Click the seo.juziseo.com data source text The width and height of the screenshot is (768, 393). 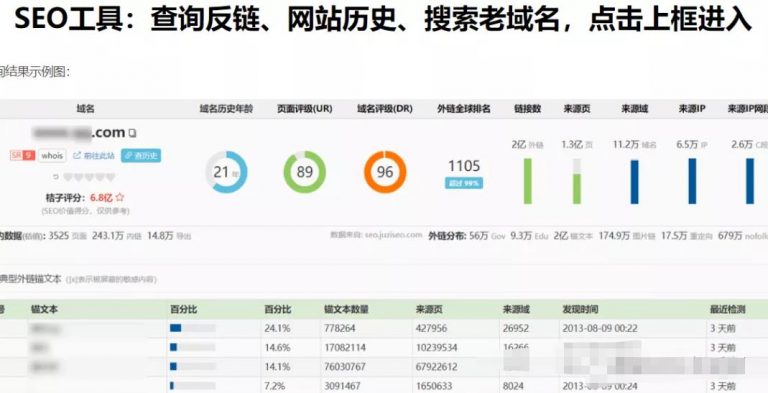[x=393, y=235]
